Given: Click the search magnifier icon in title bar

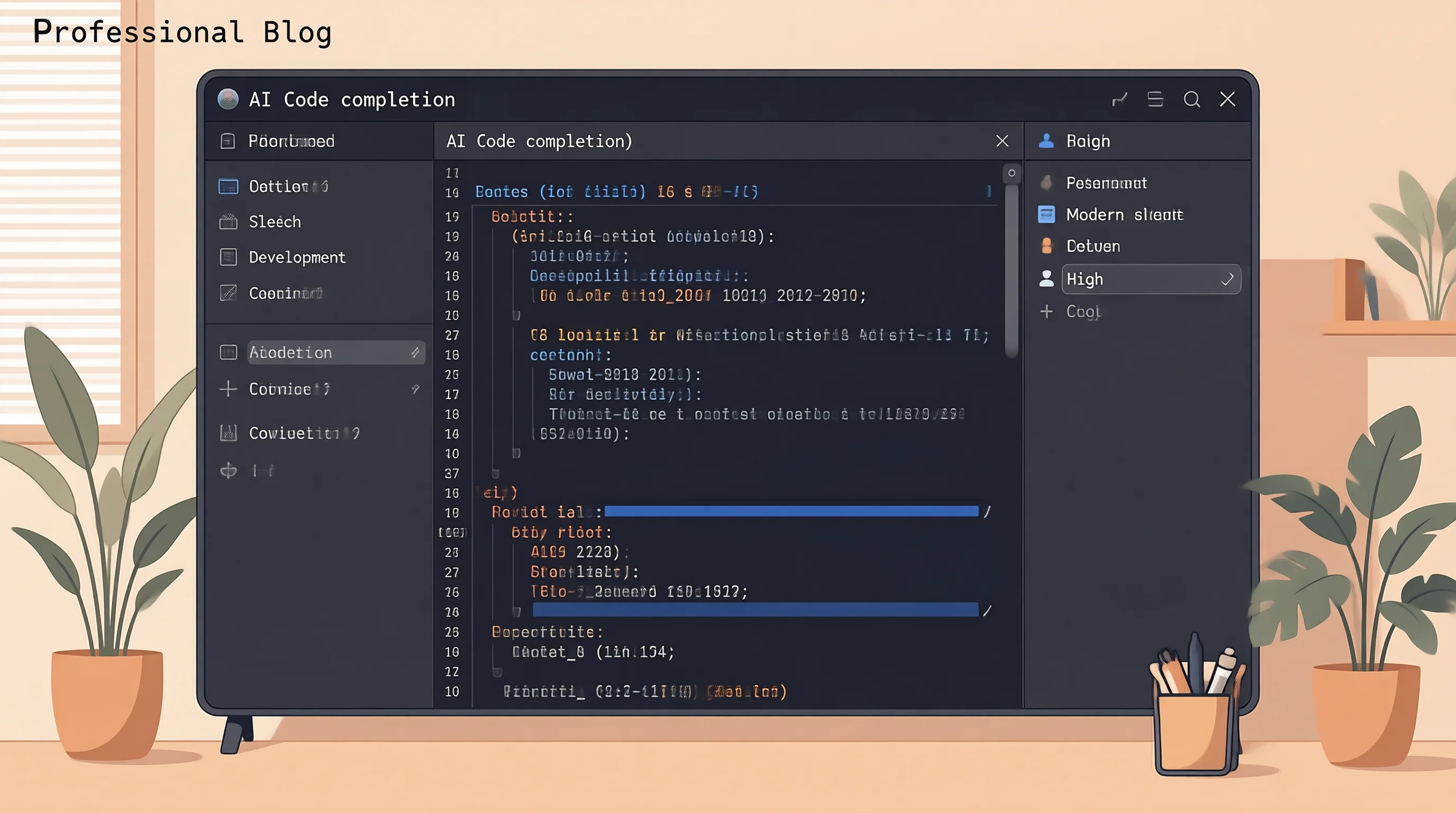Looking at the screenshot, I should (x=1191, y=100).
